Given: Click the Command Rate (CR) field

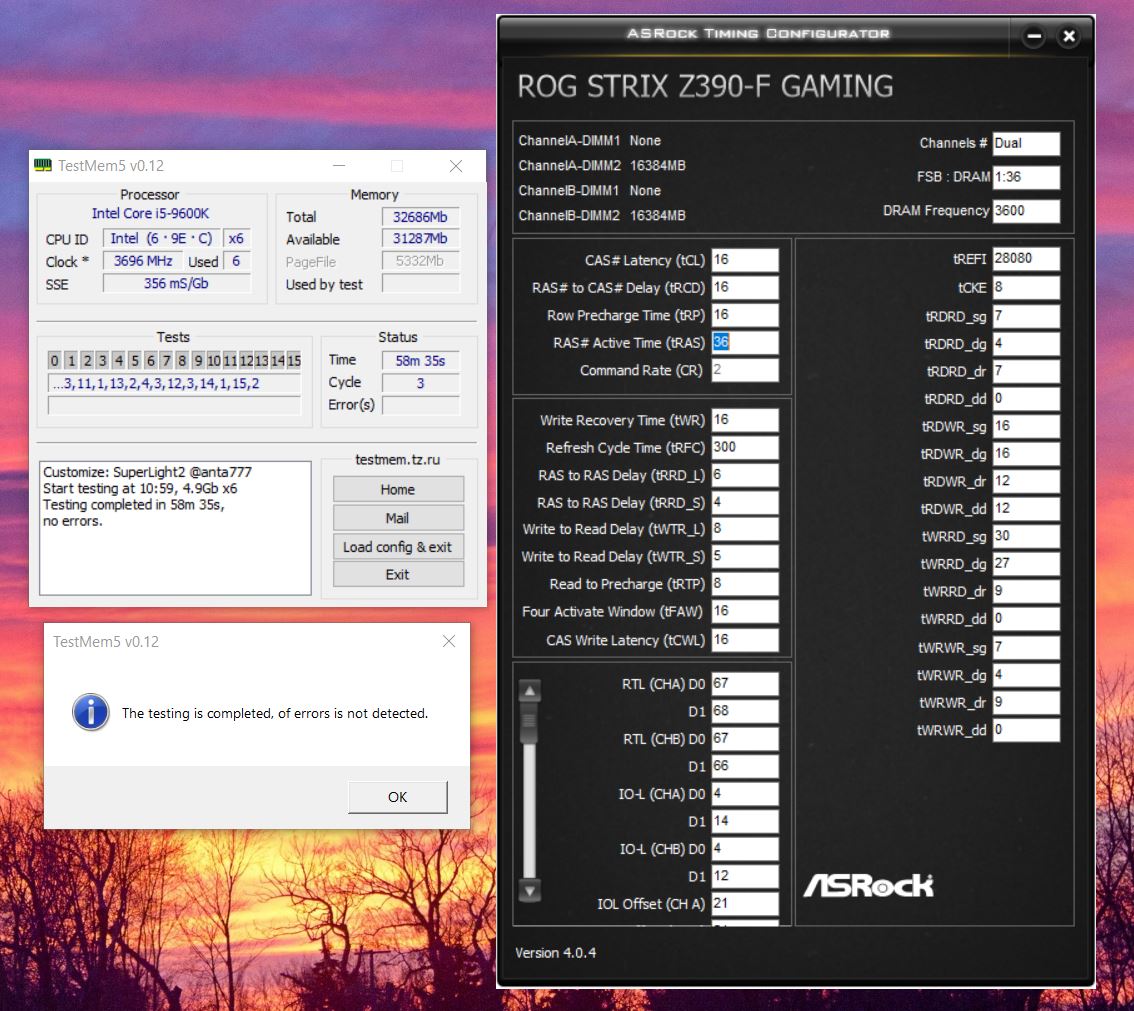Looking at the screenshot, I should 745,370.
